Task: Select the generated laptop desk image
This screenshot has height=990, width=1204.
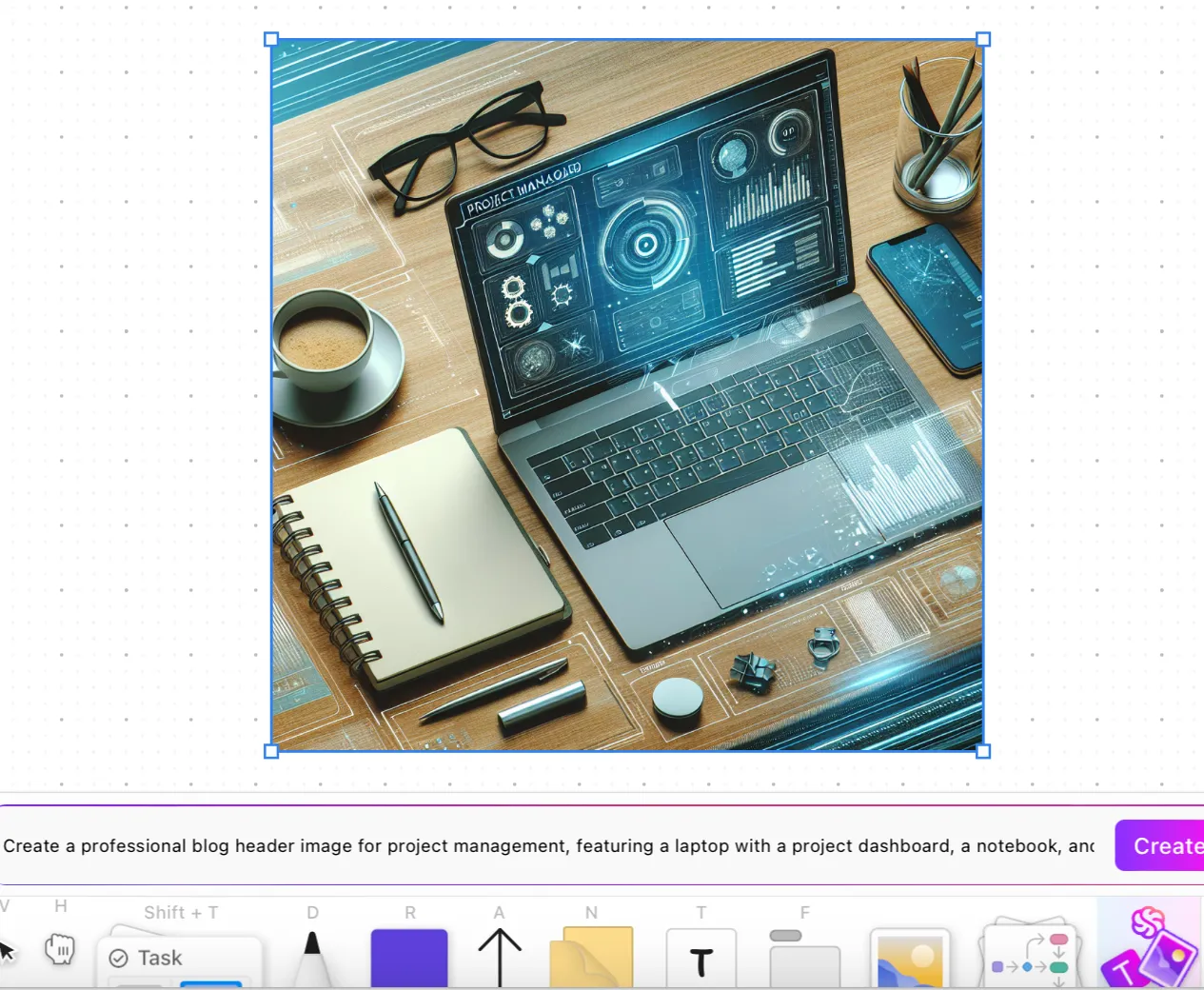Action: pos(627,395)
